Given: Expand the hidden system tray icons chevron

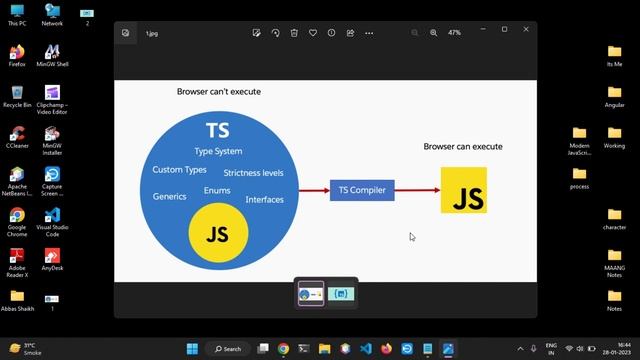Looking at the screenshot, I should pyautogui.click(x=520, y=349).
